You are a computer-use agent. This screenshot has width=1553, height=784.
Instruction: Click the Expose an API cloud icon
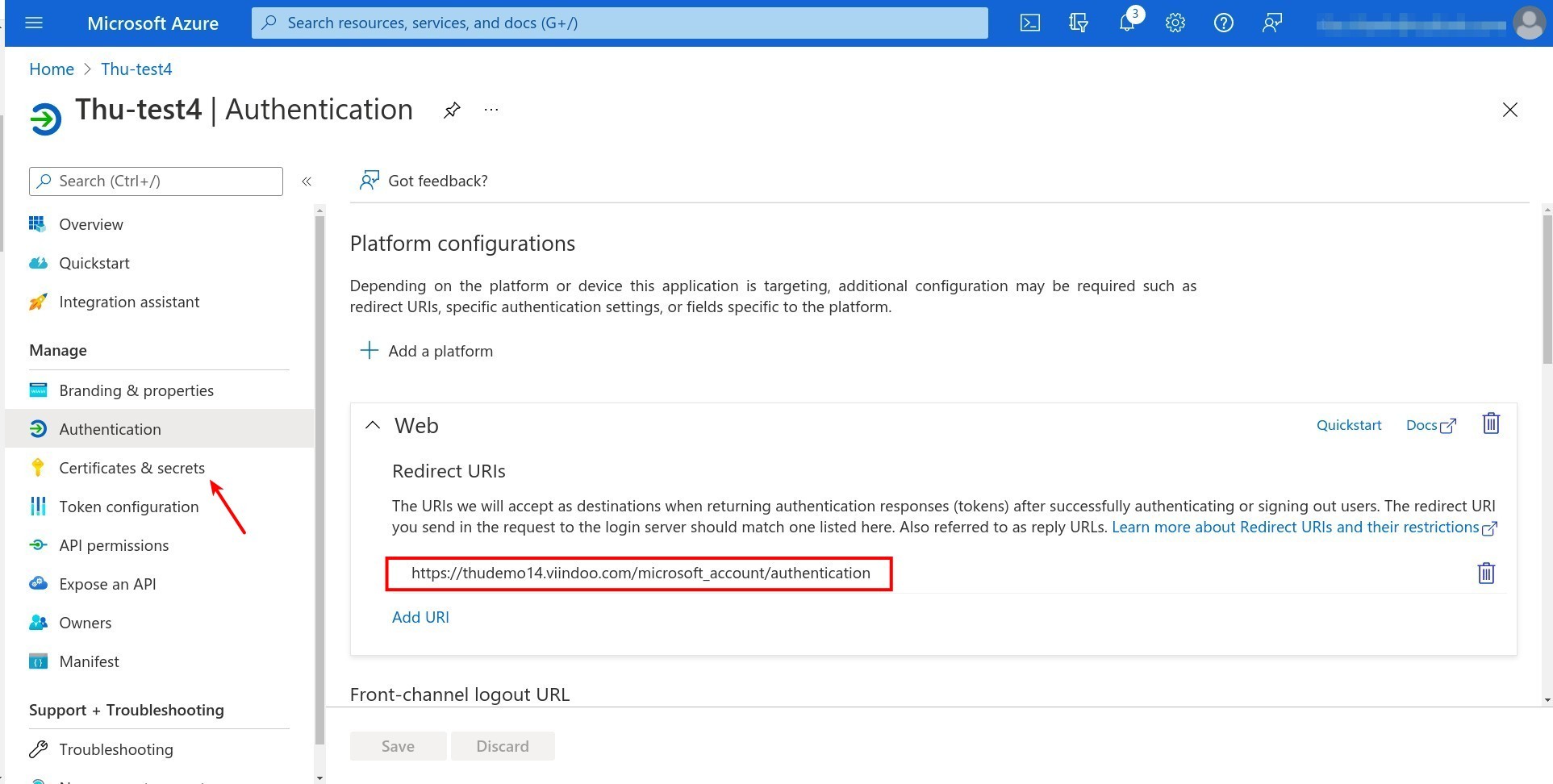38,584
